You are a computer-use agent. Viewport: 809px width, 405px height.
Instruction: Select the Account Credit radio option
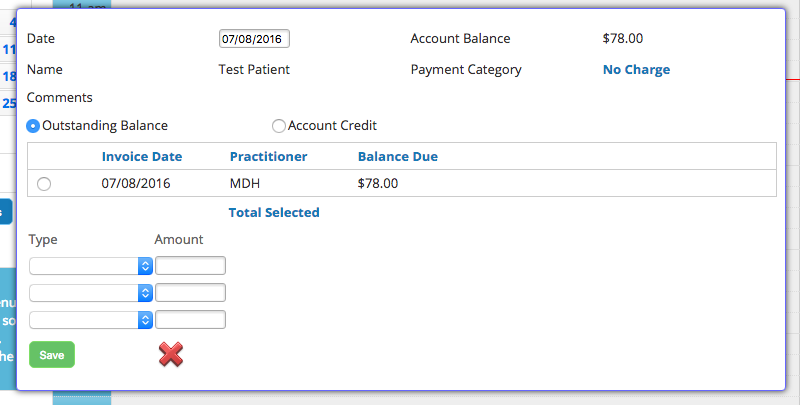point(279,126)
